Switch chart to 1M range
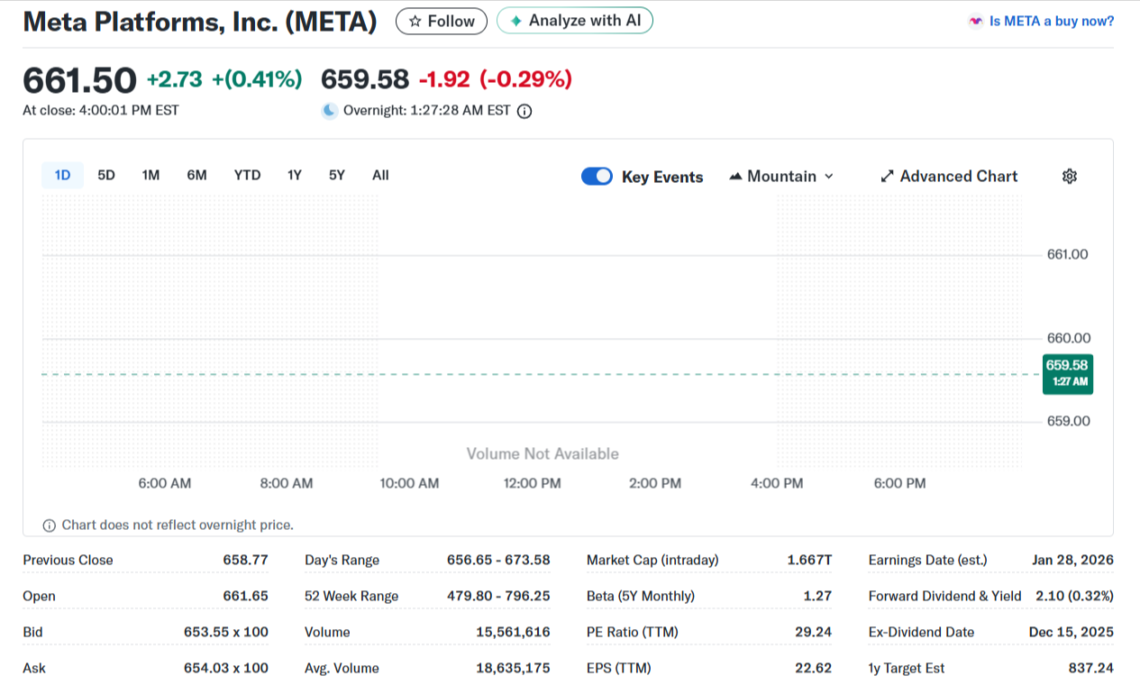The height and width of the screenshot is (694, 1140). coord(150,175)
